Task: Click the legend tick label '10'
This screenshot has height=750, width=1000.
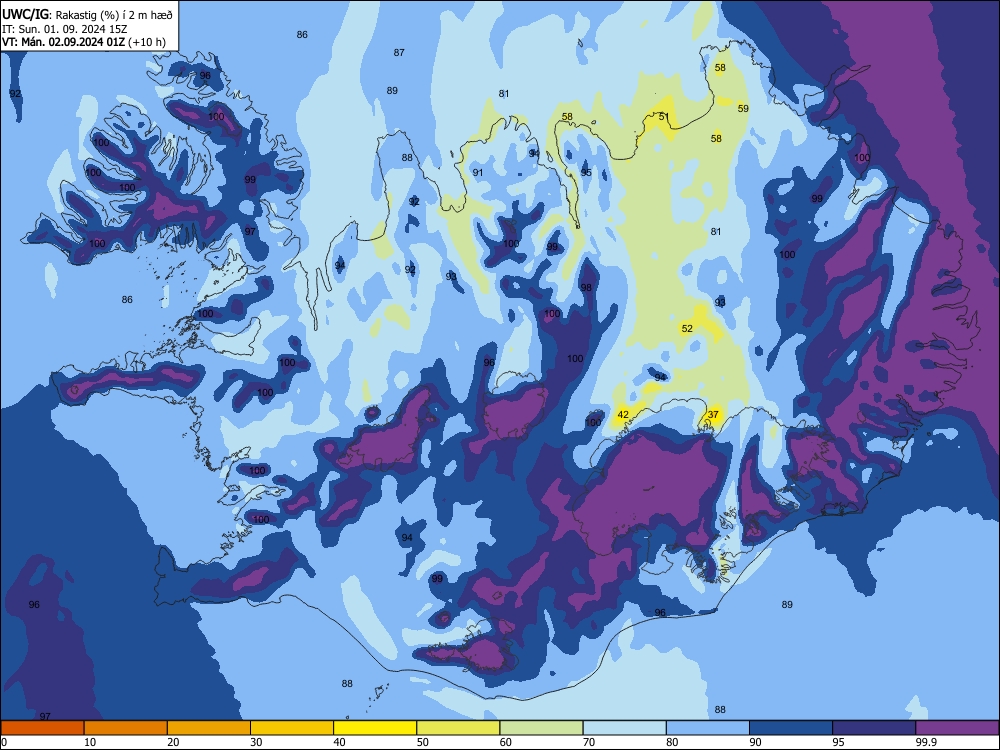Action: point(90,742)
